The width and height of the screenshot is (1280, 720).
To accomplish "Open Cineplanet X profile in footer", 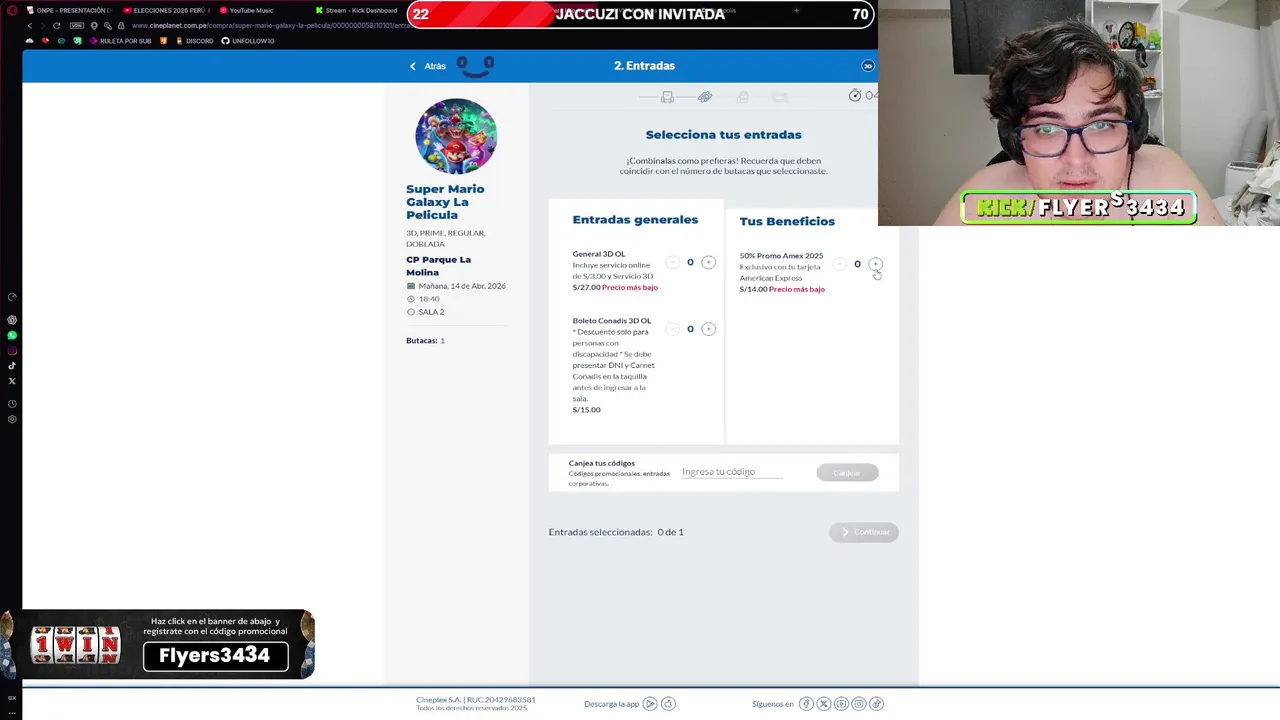I will tap(823, 704).
